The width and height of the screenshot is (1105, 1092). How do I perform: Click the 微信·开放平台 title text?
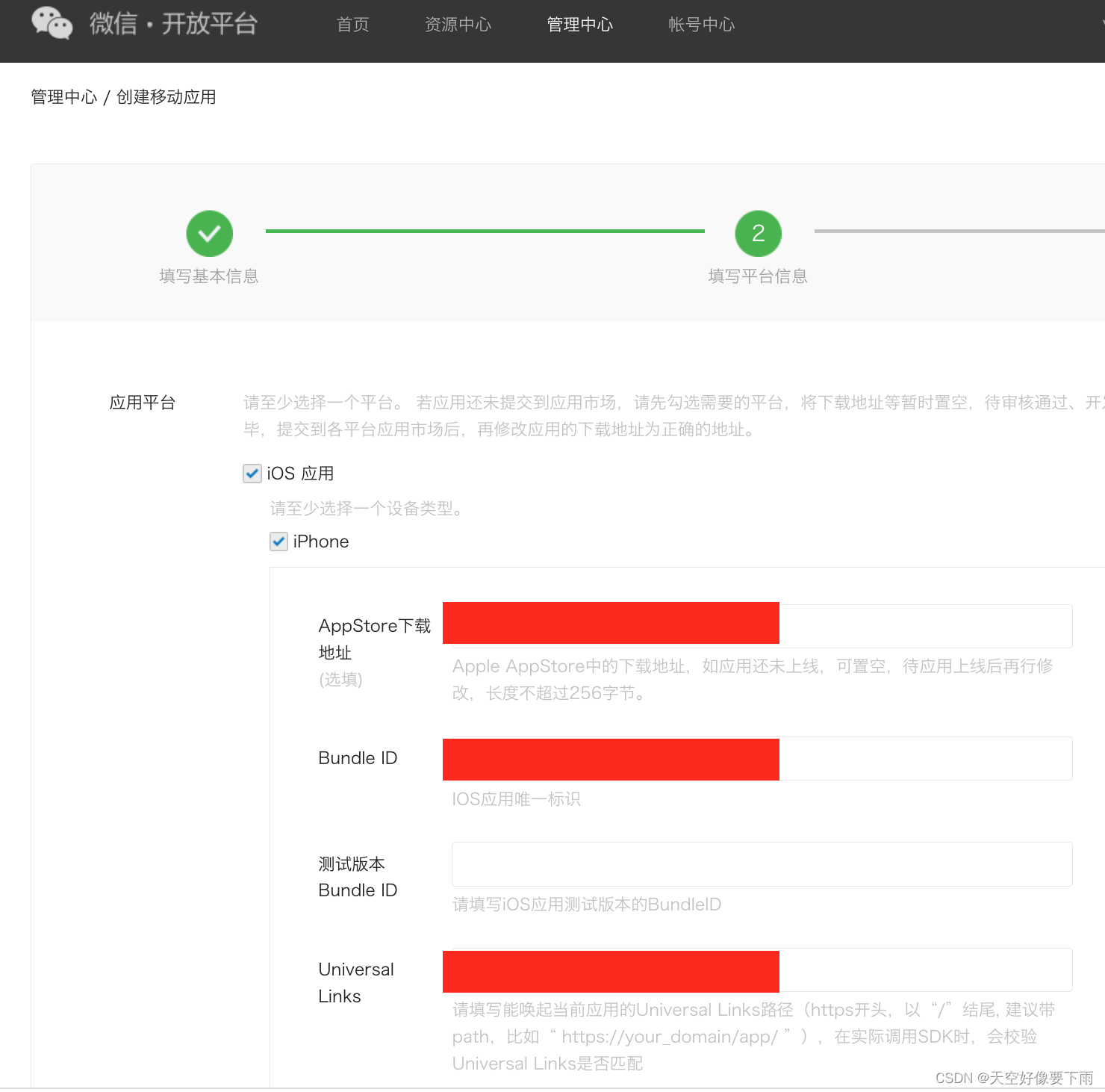click(173, 24)
